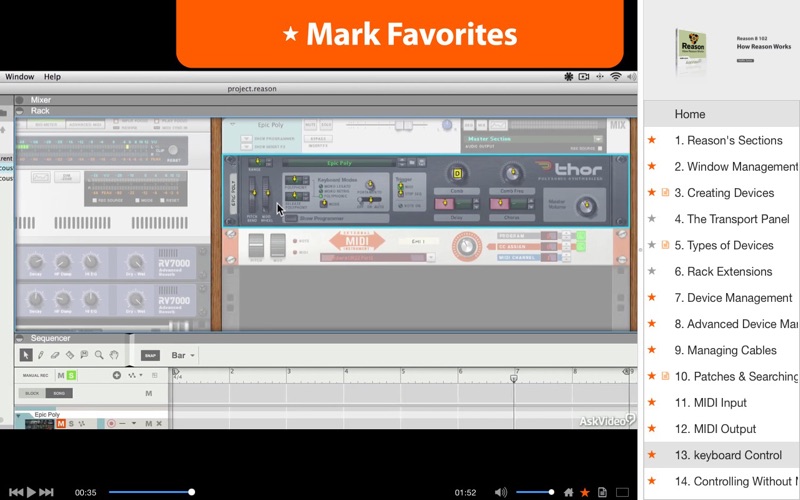This screenshot has width=800, height=500.
Task: Toggle Solo on the Epic Poly mix channel
Action: [326, 124]
